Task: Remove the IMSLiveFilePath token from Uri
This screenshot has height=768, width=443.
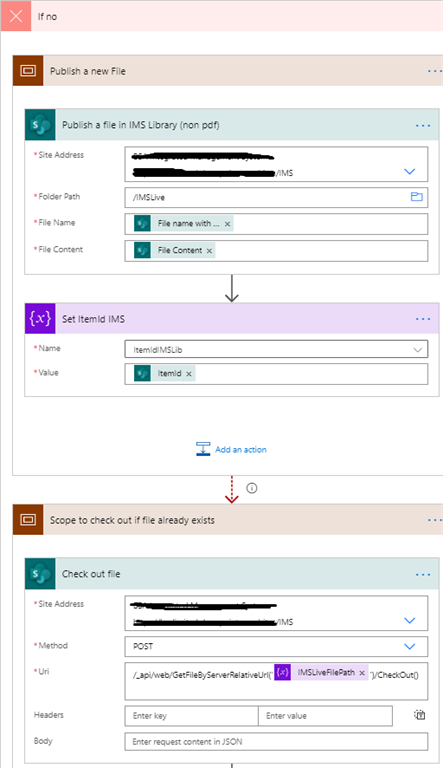Action: tap(362, 673)
